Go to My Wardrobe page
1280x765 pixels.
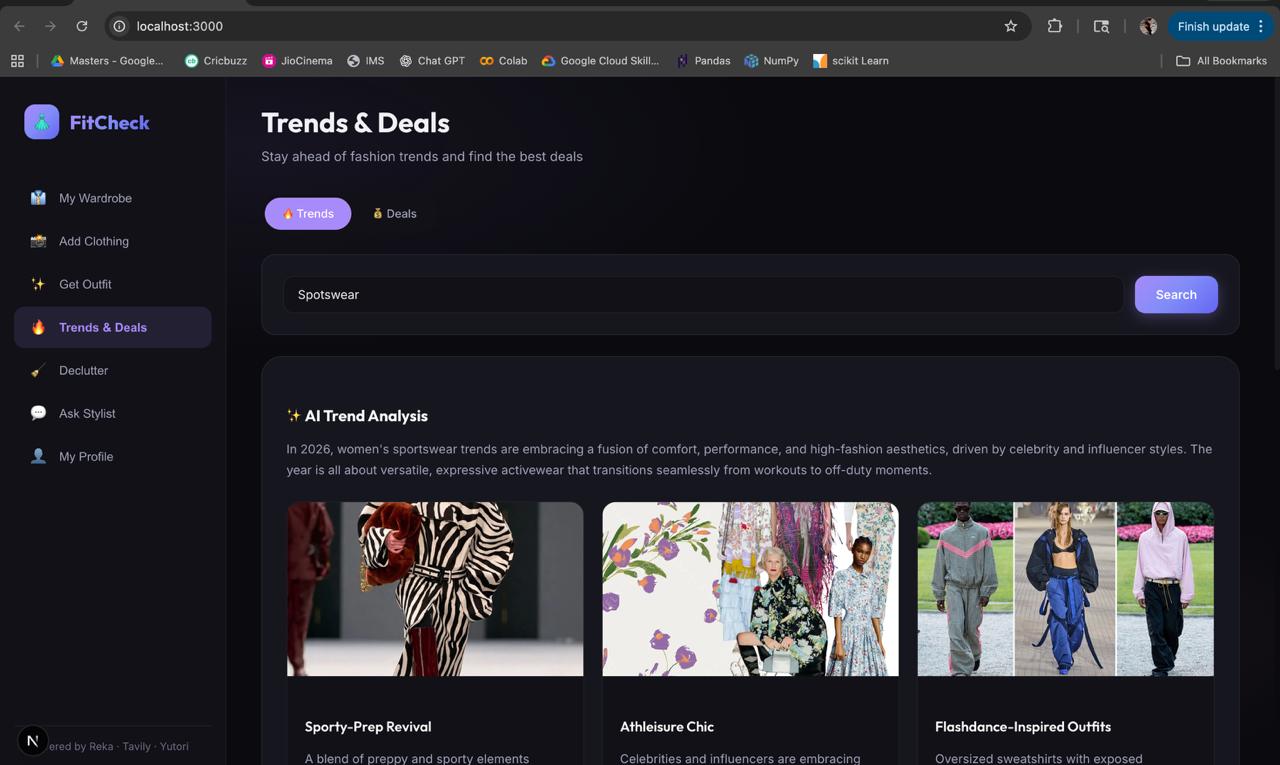(x=113, y=198)
